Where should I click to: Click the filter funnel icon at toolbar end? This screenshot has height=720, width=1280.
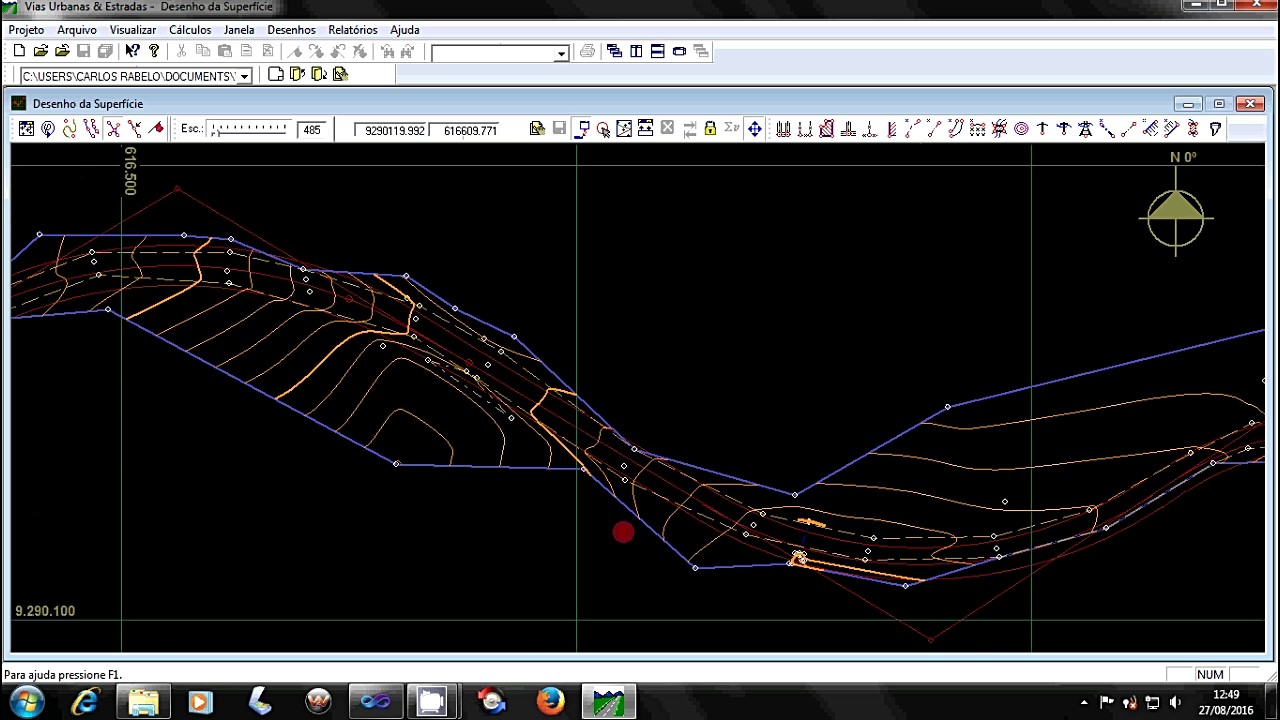(1215, 129)
